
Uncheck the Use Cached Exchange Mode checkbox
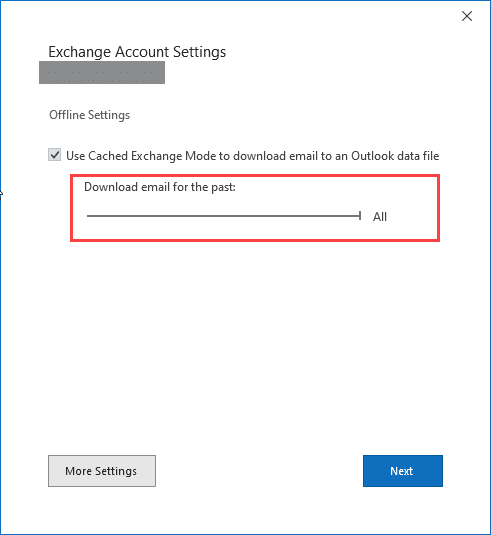tap(55, 155)
